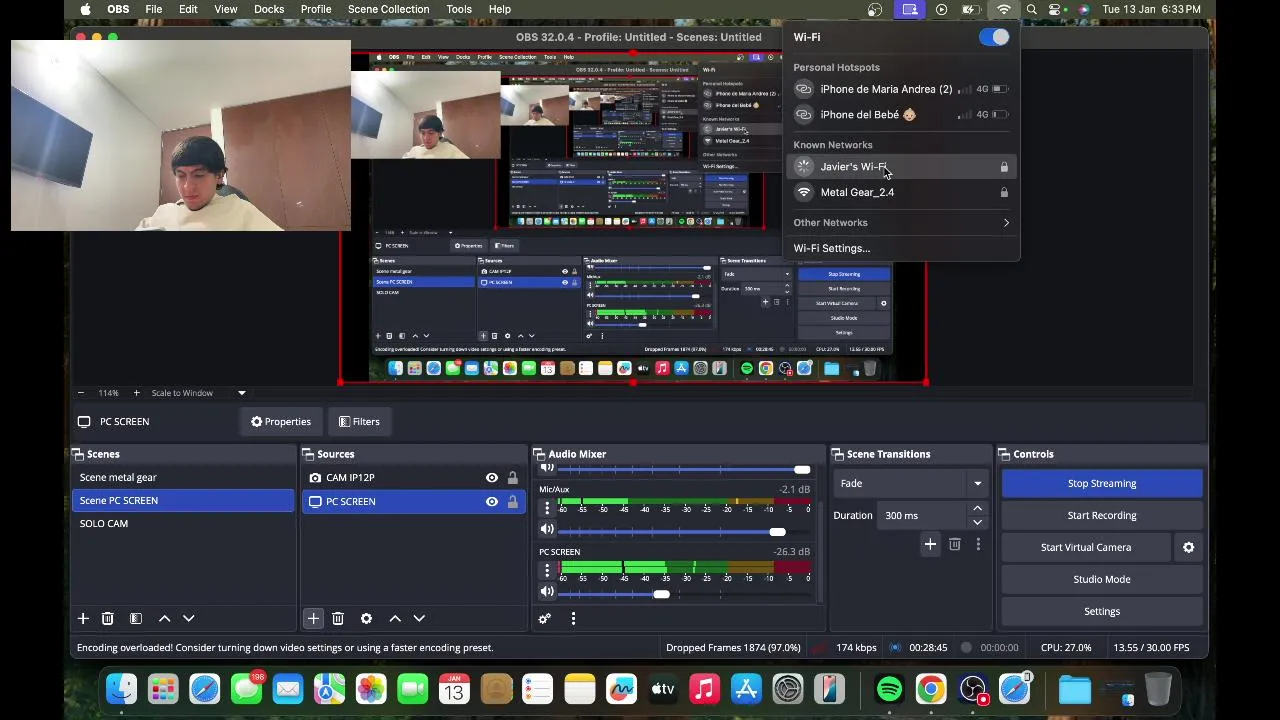Viewport: 1280px width, 720px height.
Task: Open scene filters icon in Scenes panel
Action: (136, 619)
